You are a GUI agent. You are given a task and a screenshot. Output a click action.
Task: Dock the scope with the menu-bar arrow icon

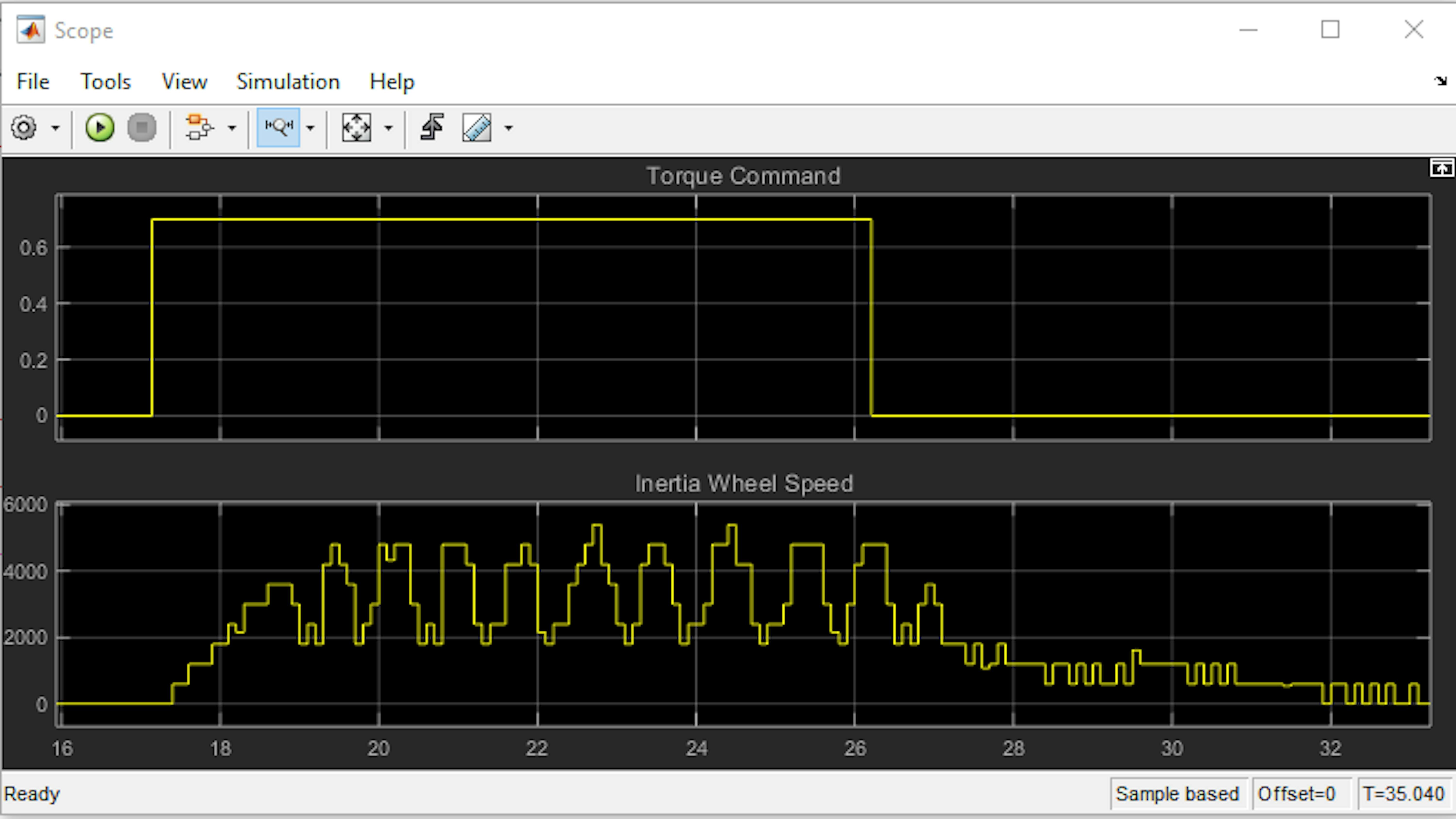pos(1440,81)
